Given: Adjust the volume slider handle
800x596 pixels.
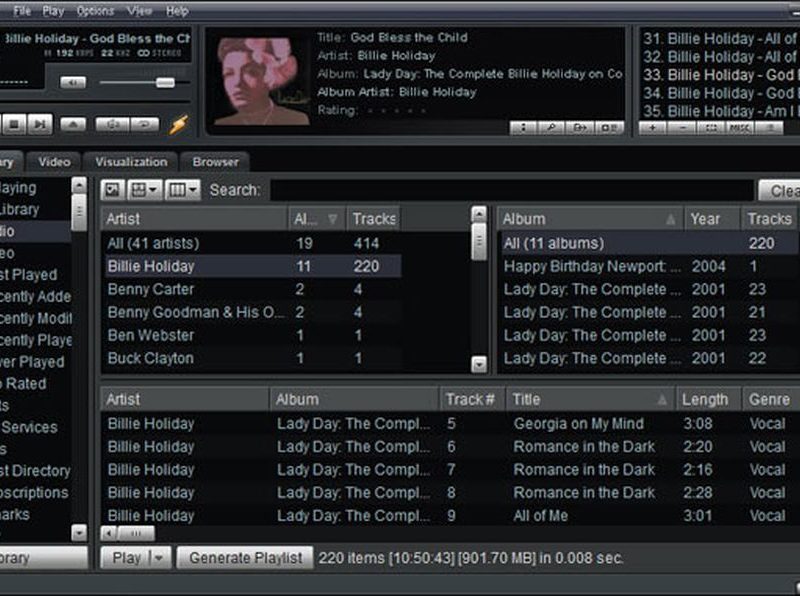Looking at the screenshot, I should 165,83.
